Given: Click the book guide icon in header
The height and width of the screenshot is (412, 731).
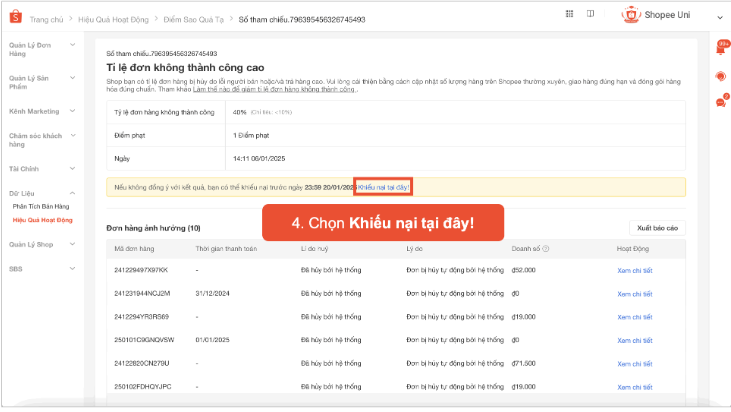Looking at the screenshot, I should [x=590, y=14].
